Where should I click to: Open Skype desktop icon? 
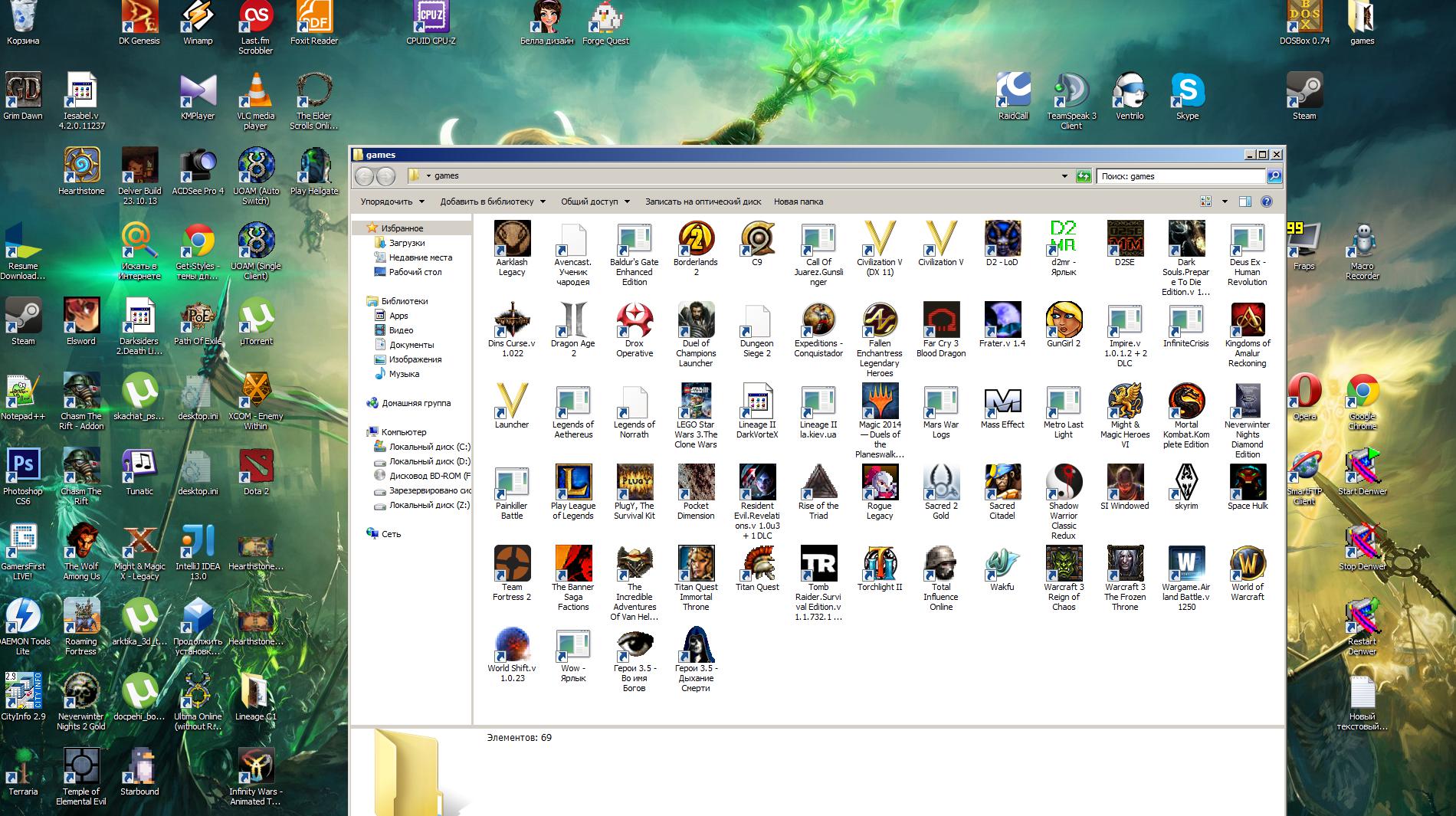(x=1187, y=97)
